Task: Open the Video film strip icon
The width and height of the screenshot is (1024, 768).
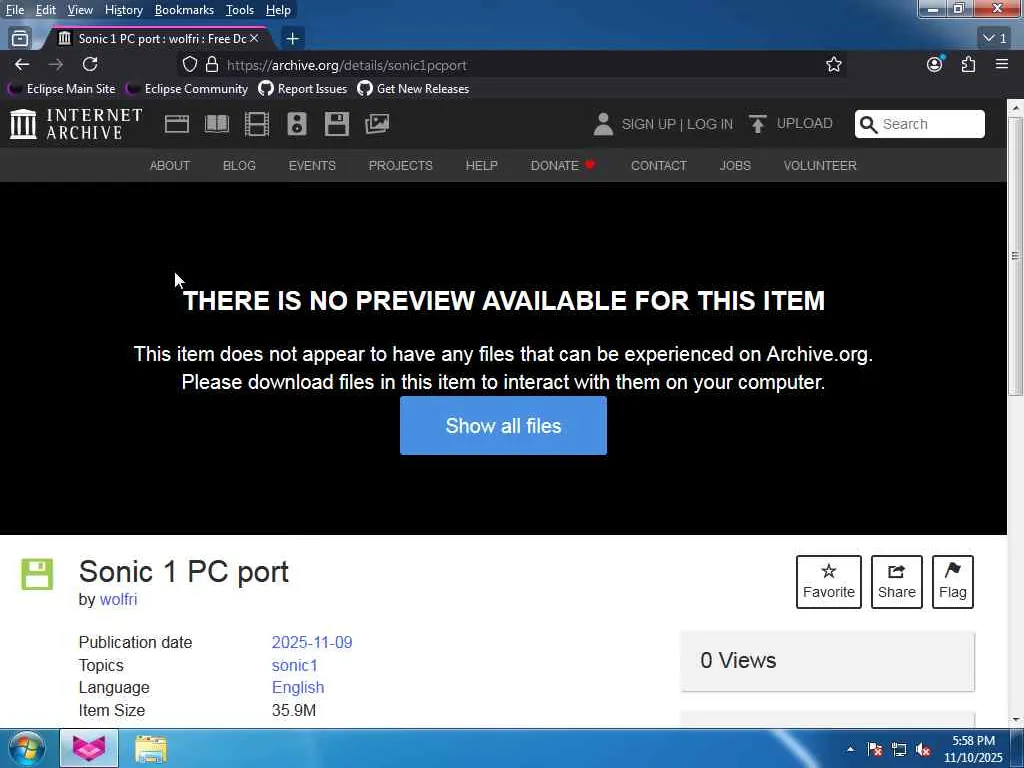Action: [x=257, y=124]
